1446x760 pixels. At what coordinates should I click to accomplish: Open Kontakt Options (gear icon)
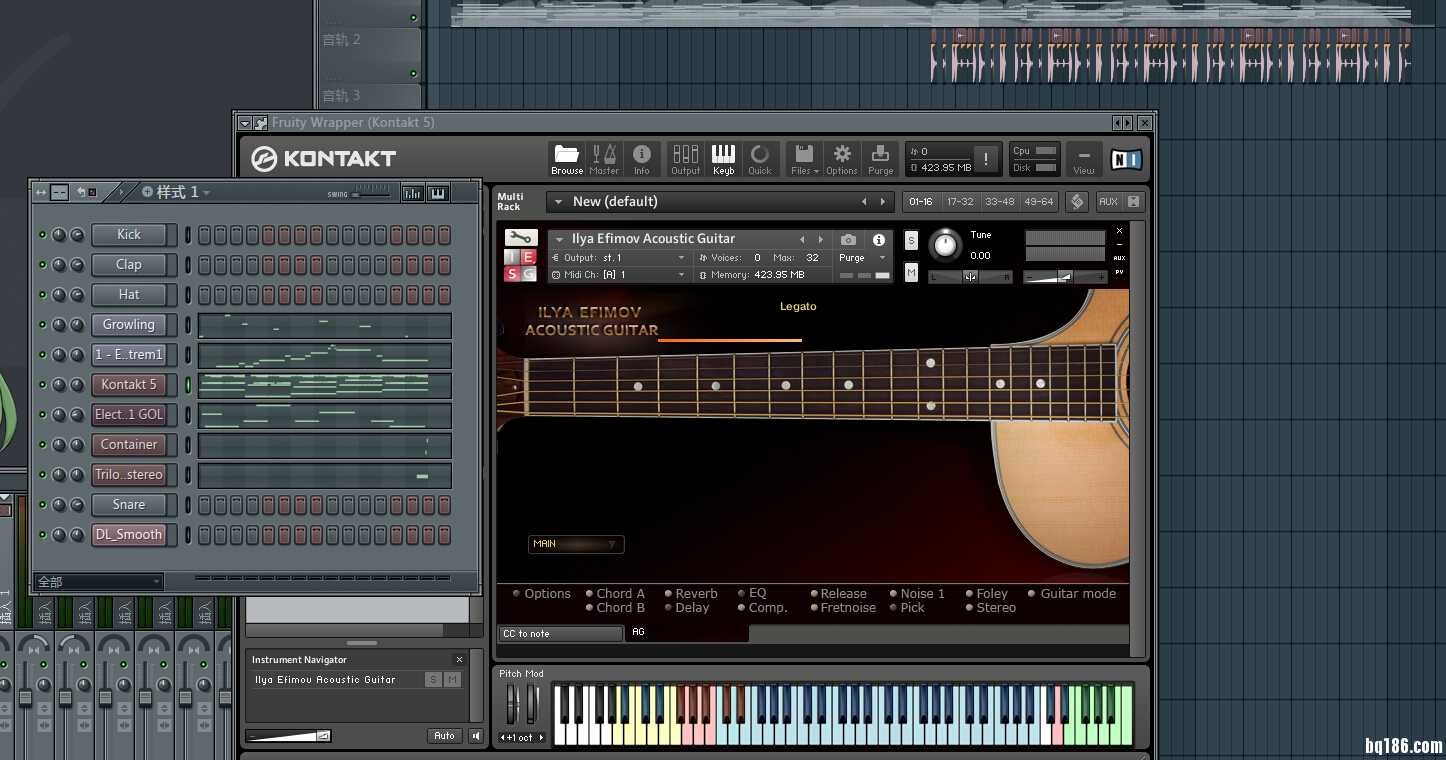[x=842, y=159]
